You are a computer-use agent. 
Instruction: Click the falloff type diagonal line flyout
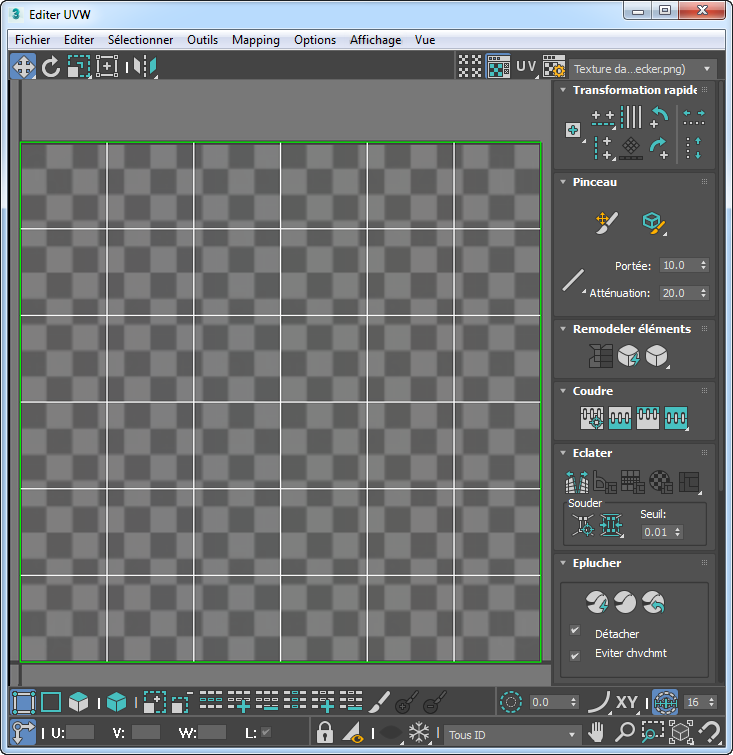(x=574, y=280)
